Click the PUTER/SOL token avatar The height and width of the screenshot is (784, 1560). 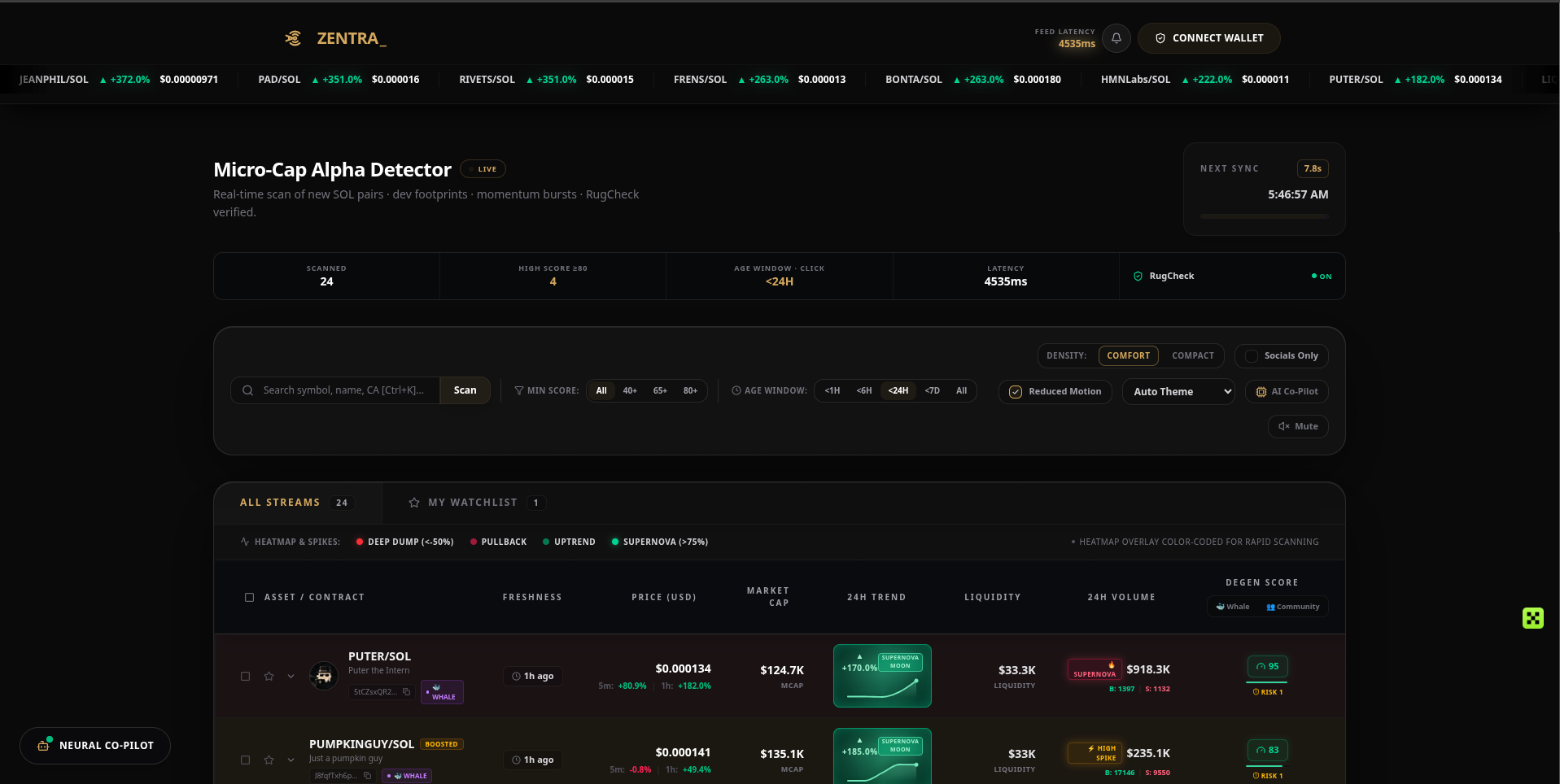pos(324,676)
